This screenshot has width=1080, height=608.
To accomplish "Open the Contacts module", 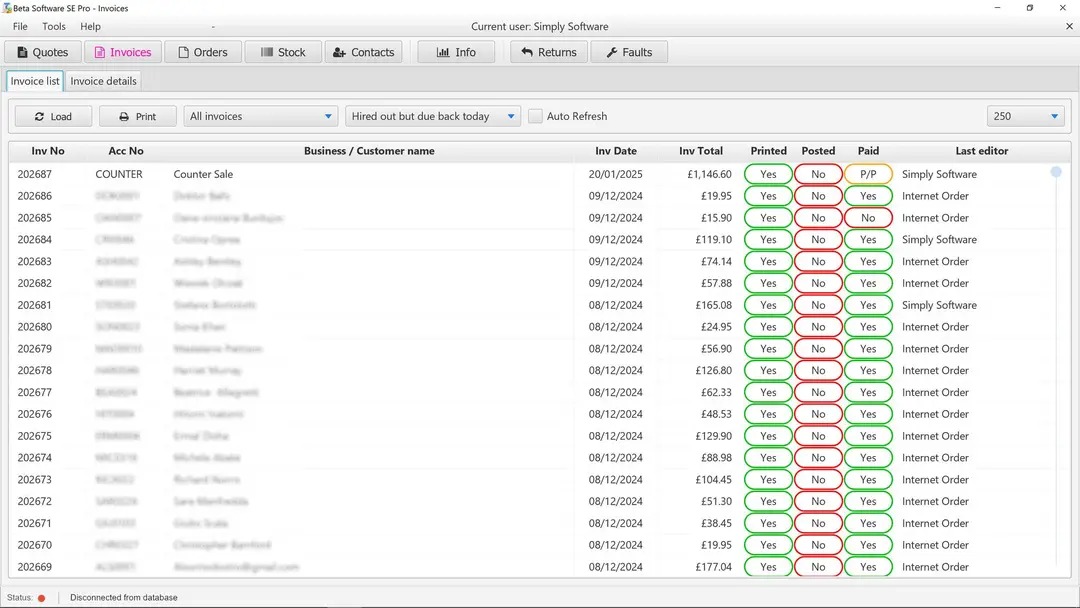I will 364,52.
